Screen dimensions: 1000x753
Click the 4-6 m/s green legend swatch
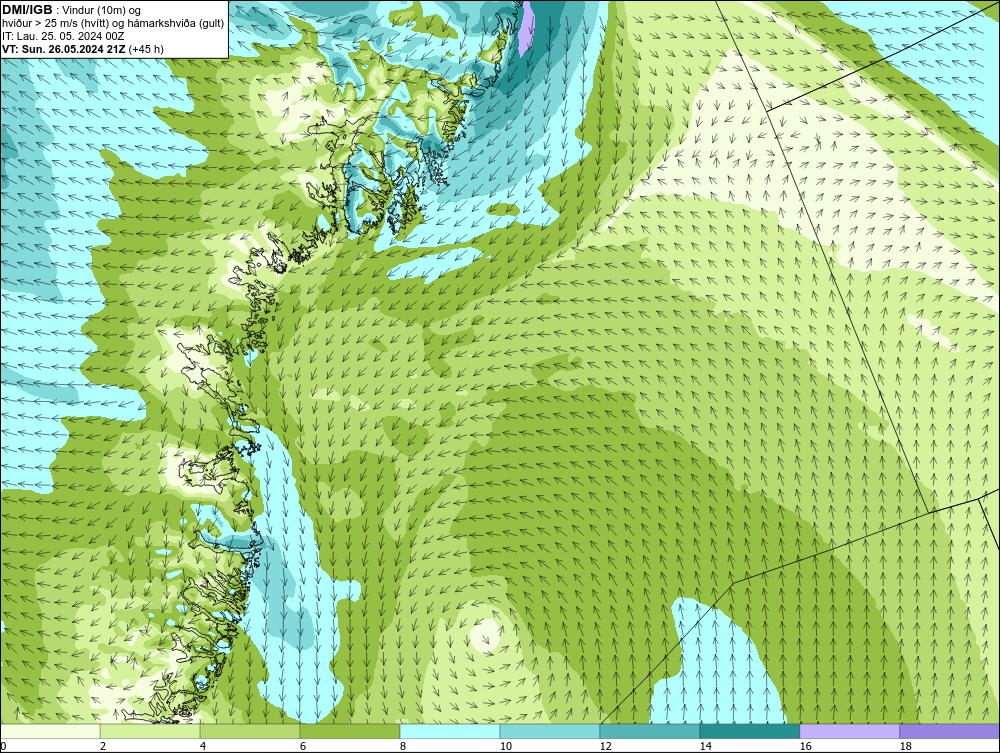(250, 731)
